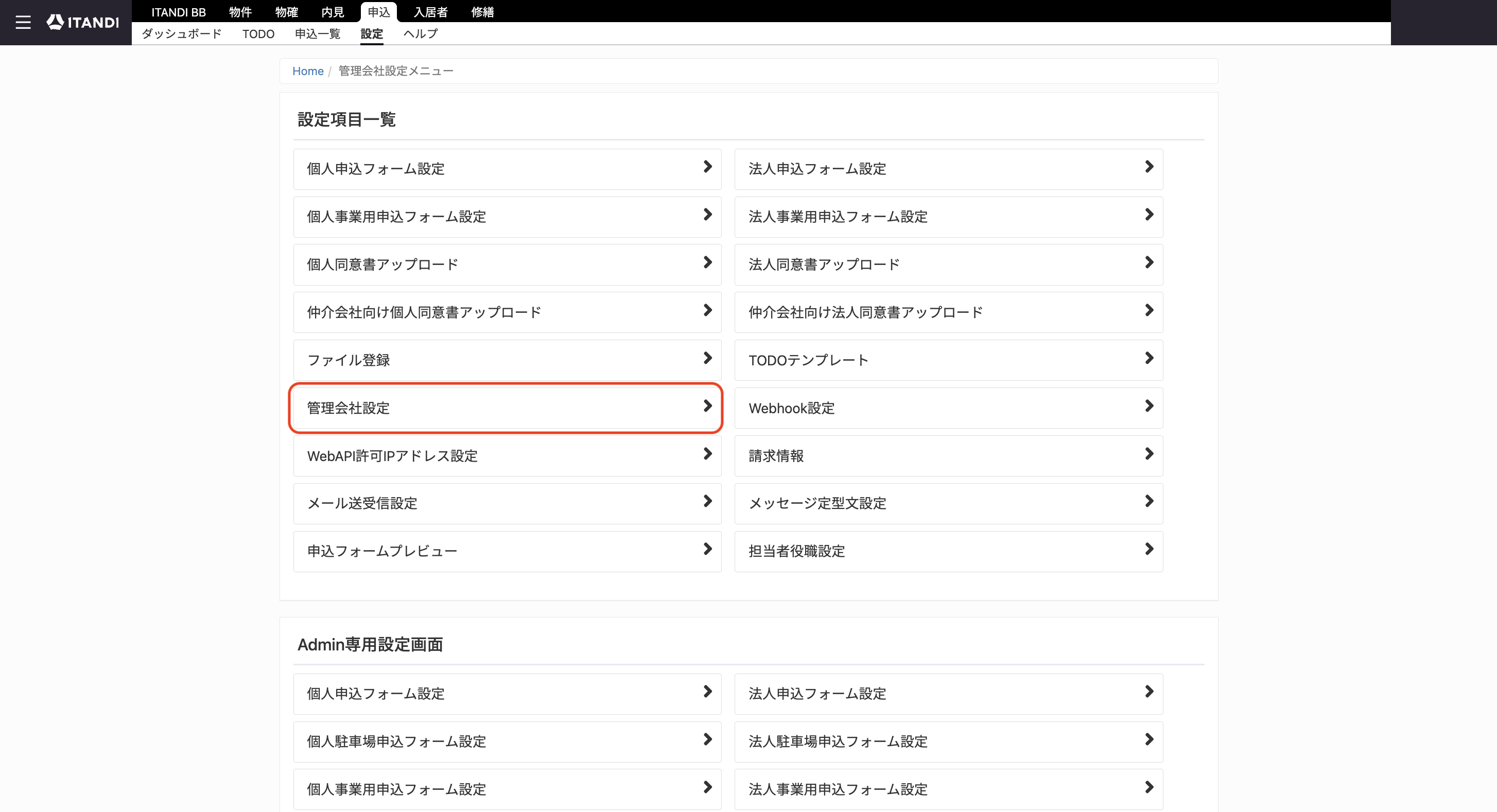
Task: Click the ITANDI logo
Action: click(x=82, y=22)
